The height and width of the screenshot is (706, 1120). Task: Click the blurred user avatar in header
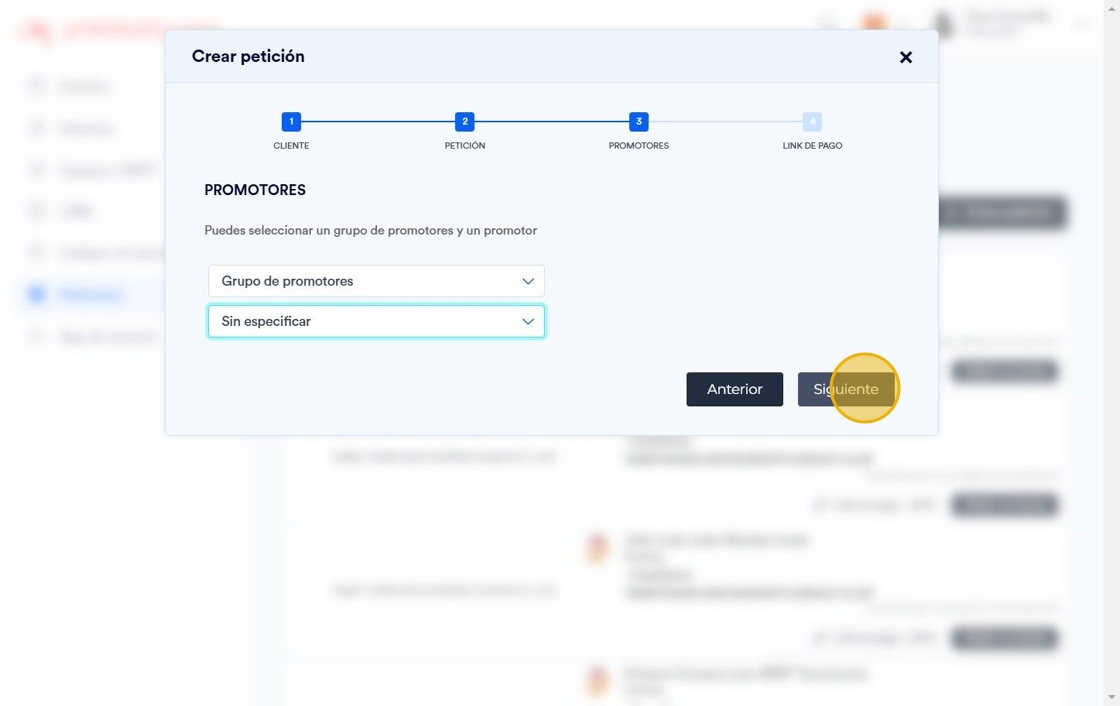point(944,24)
